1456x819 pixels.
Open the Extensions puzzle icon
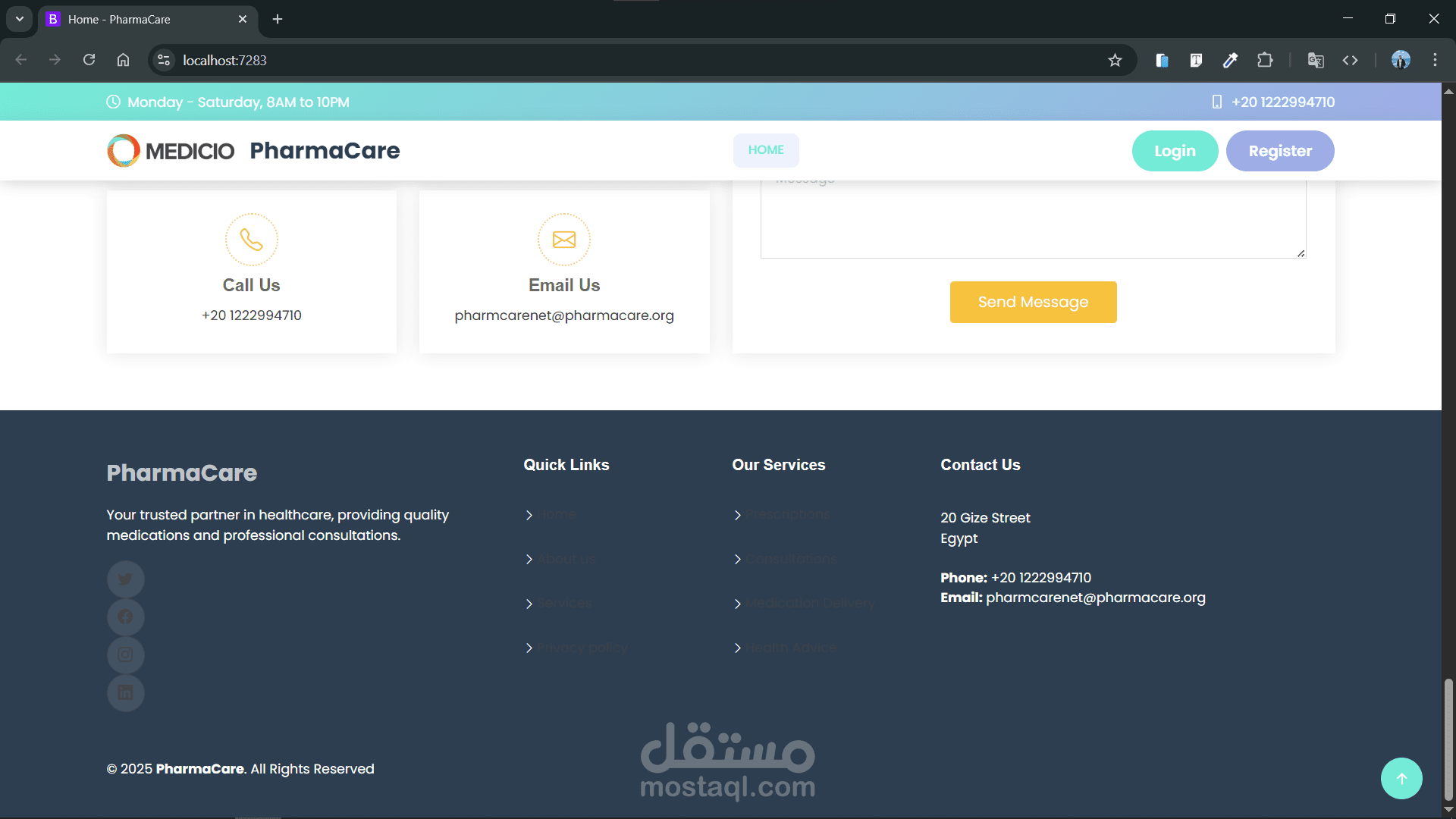tap(1265, 60)
